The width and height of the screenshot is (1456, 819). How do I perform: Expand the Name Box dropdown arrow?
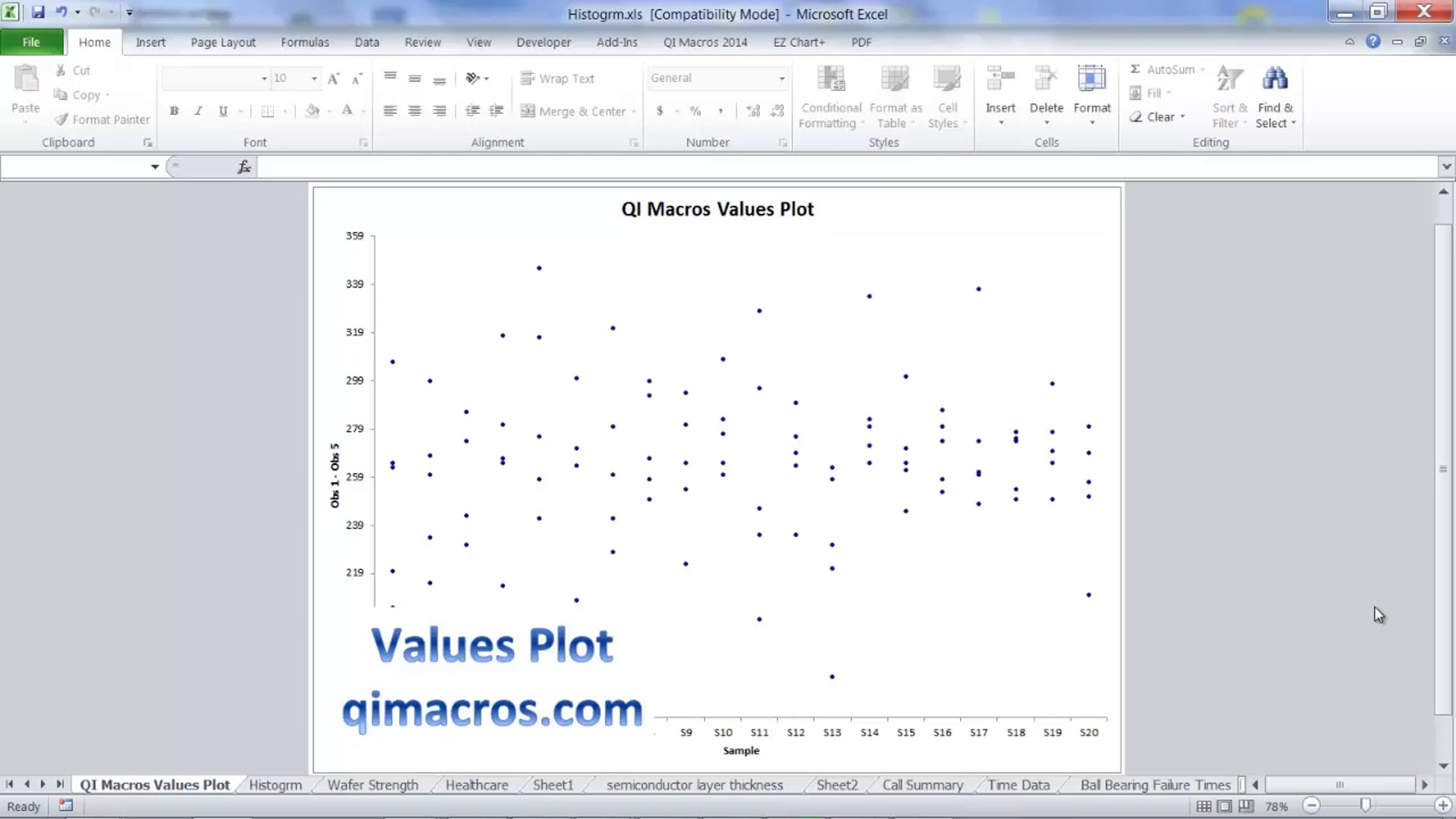click(155, 167)
